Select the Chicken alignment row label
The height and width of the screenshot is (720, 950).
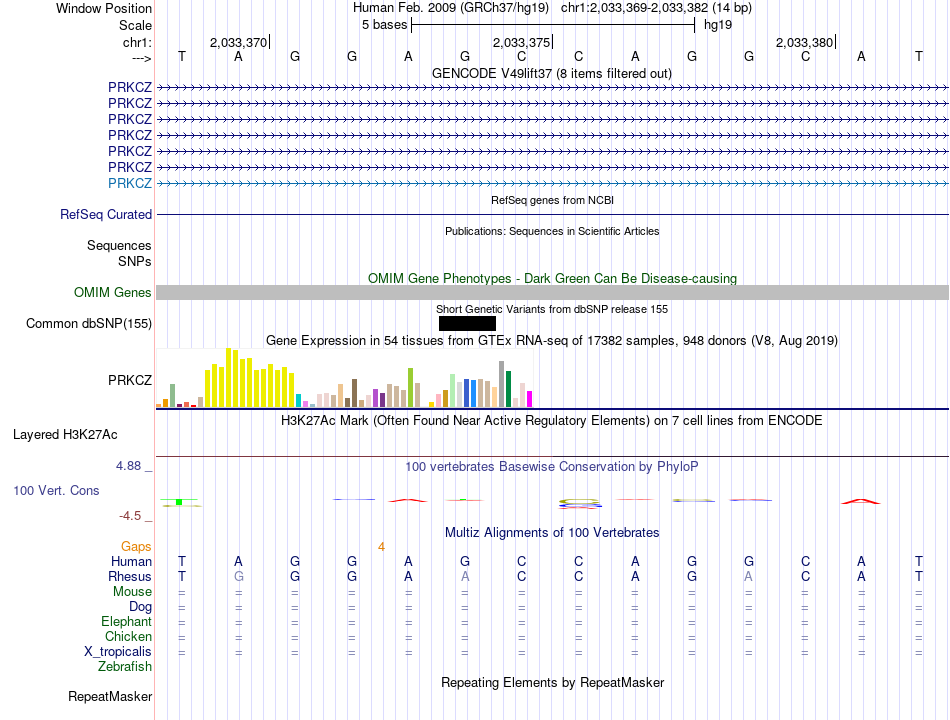pos(128,637)
